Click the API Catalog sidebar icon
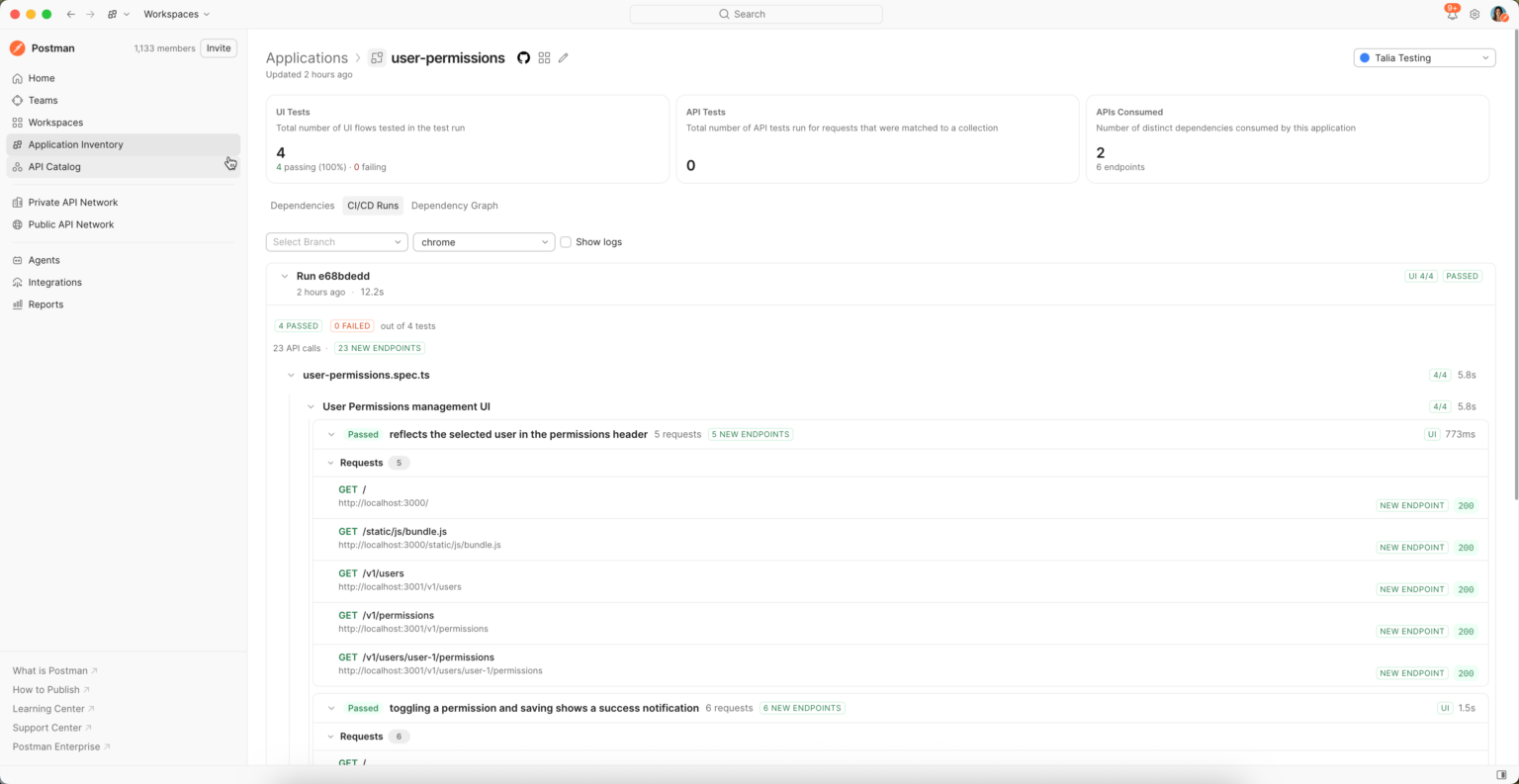The image size is (1519, 784). [x=17, y=167]
